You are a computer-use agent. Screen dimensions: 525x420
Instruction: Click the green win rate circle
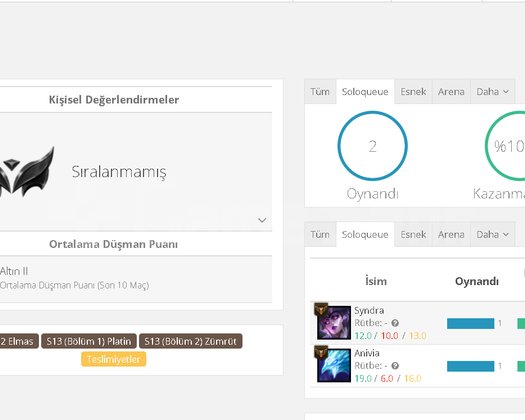point(505,146)
